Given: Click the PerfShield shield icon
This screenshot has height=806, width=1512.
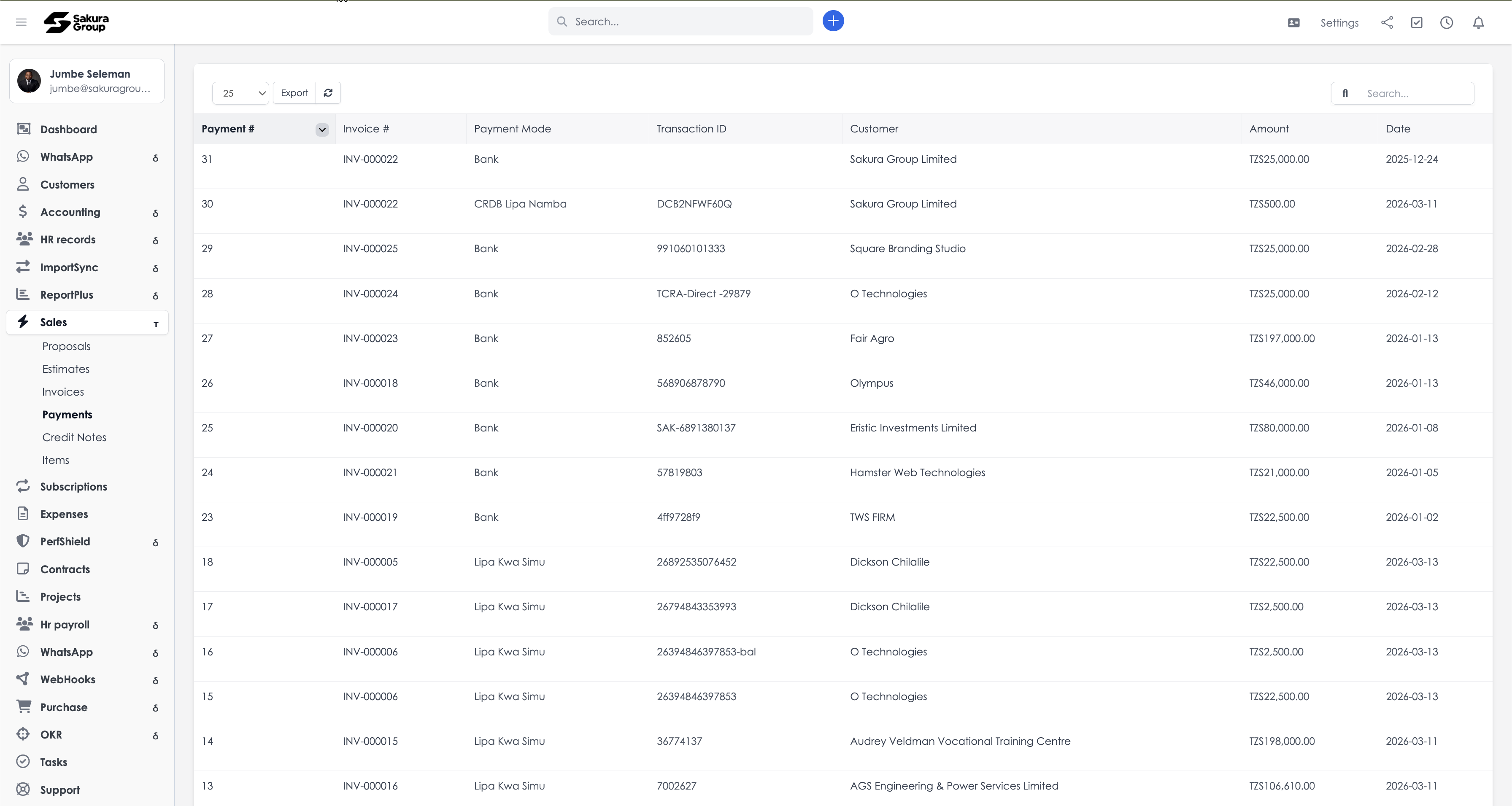Looking at the screenshot, I should [23, 542].
